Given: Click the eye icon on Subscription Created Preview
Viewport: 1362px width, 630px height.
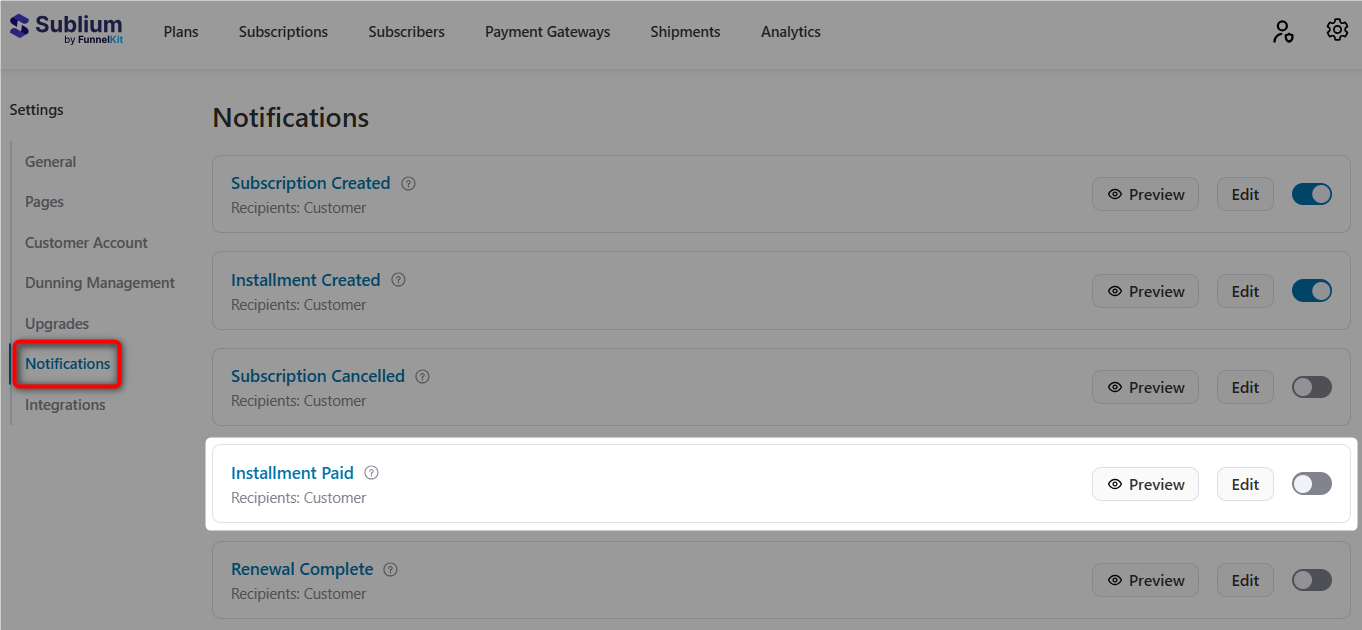Looking at the screenshot, I should pyautogui.click(x=1113, y=193).
